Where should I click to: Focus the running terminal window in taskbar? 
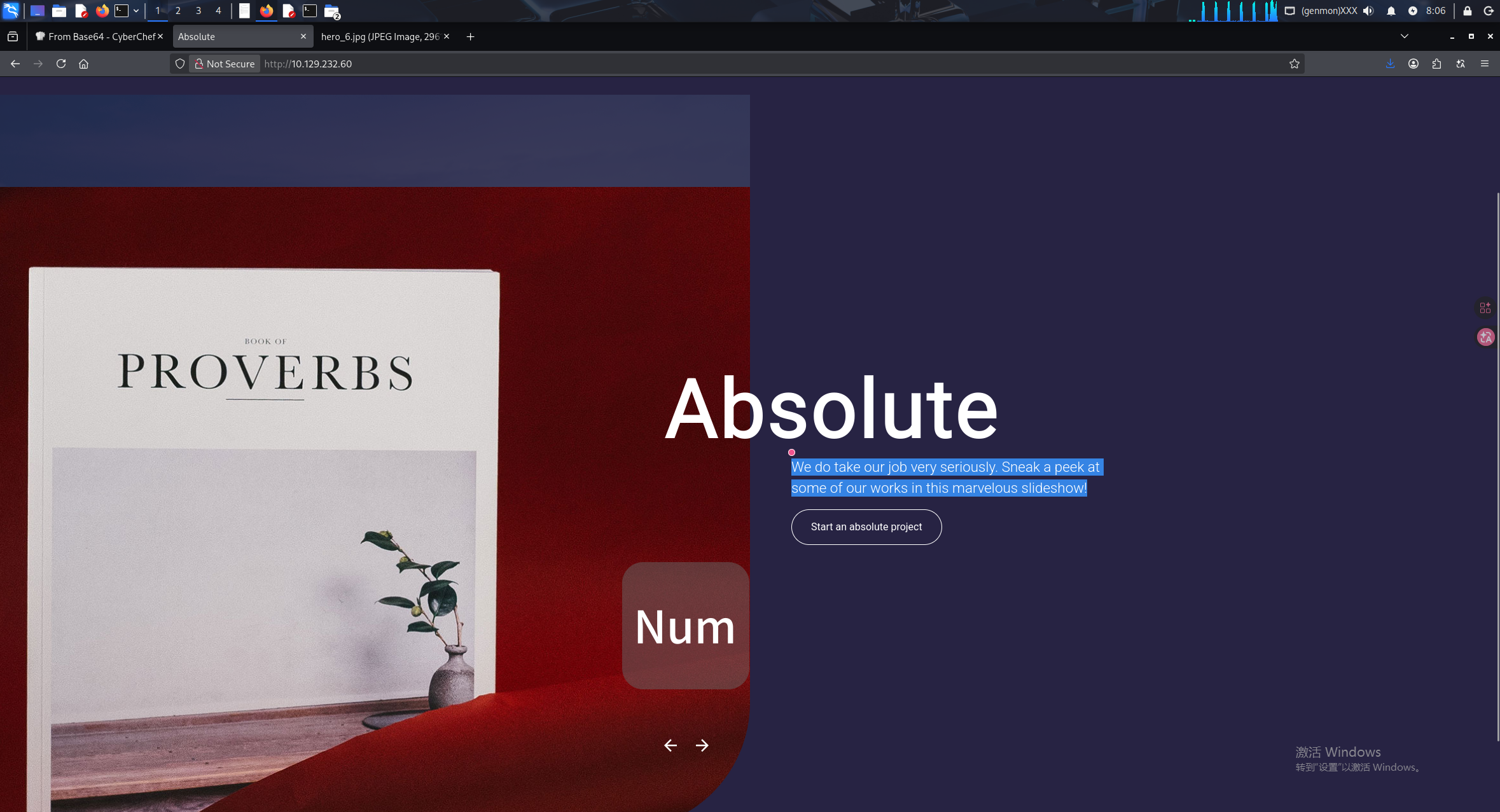(x=310, y=11)
